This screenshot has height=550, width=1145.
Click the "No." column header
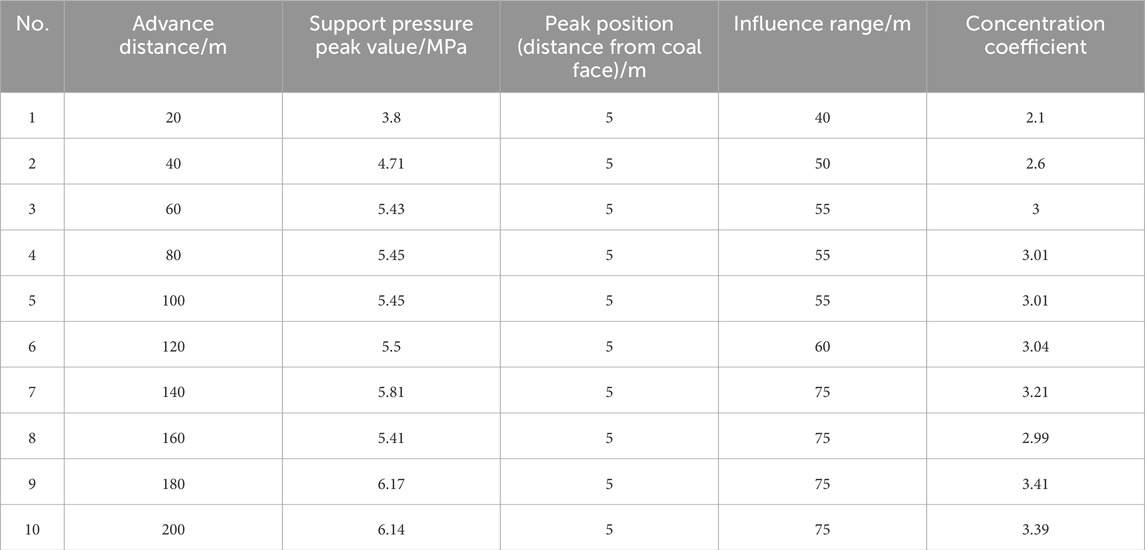(32, 24)
